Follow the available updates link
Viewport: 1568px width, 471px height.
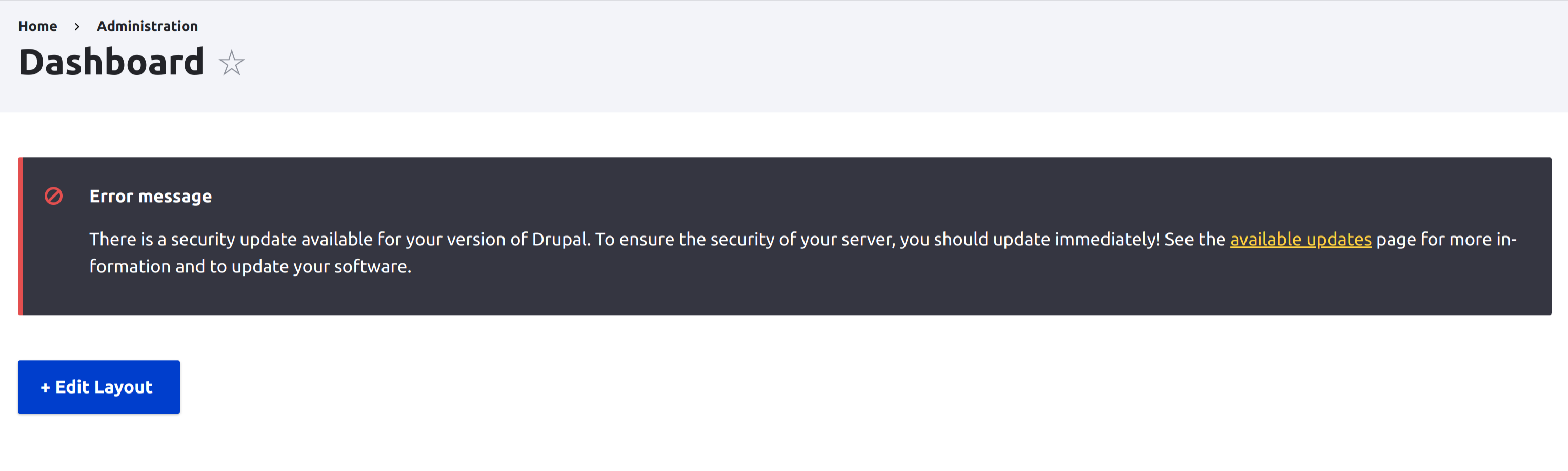[1301, 239]
